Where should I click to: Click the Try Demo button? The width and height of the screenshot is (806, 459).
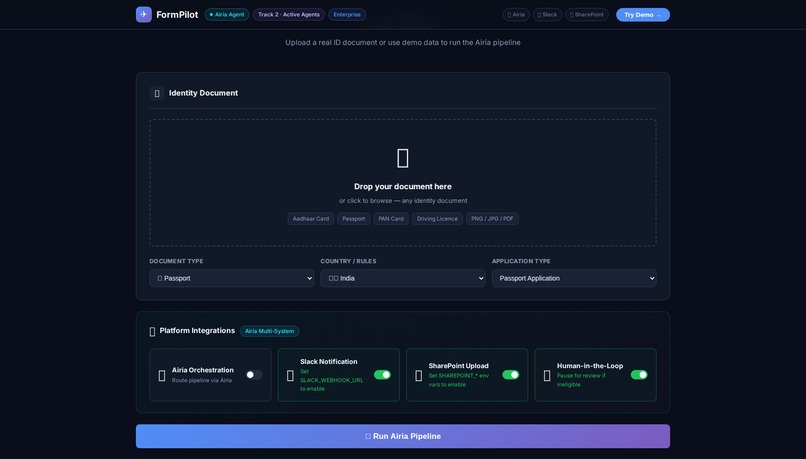[x=643, y=15]
